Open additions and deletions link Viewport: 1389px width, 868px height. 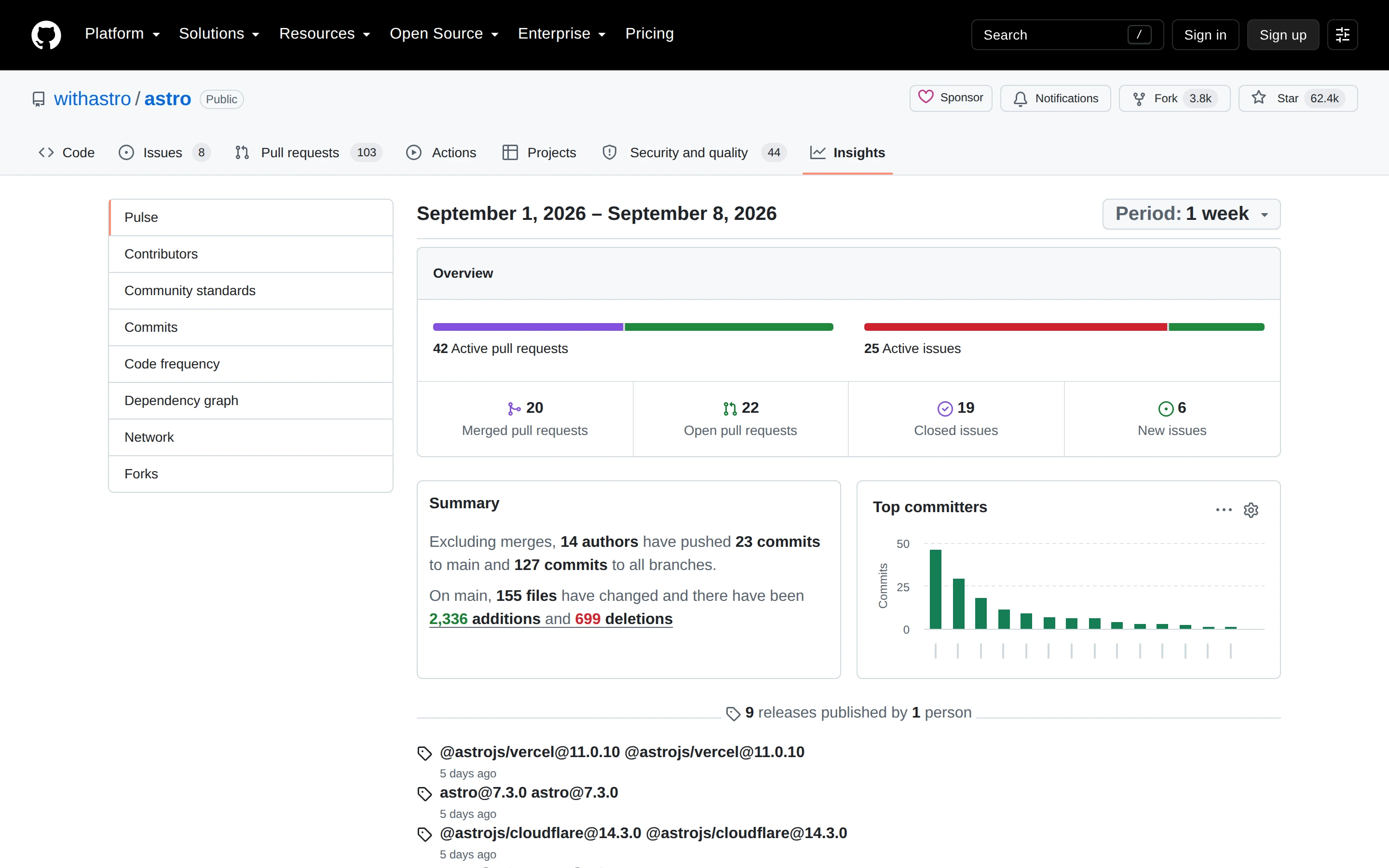(x=550, y=619)
